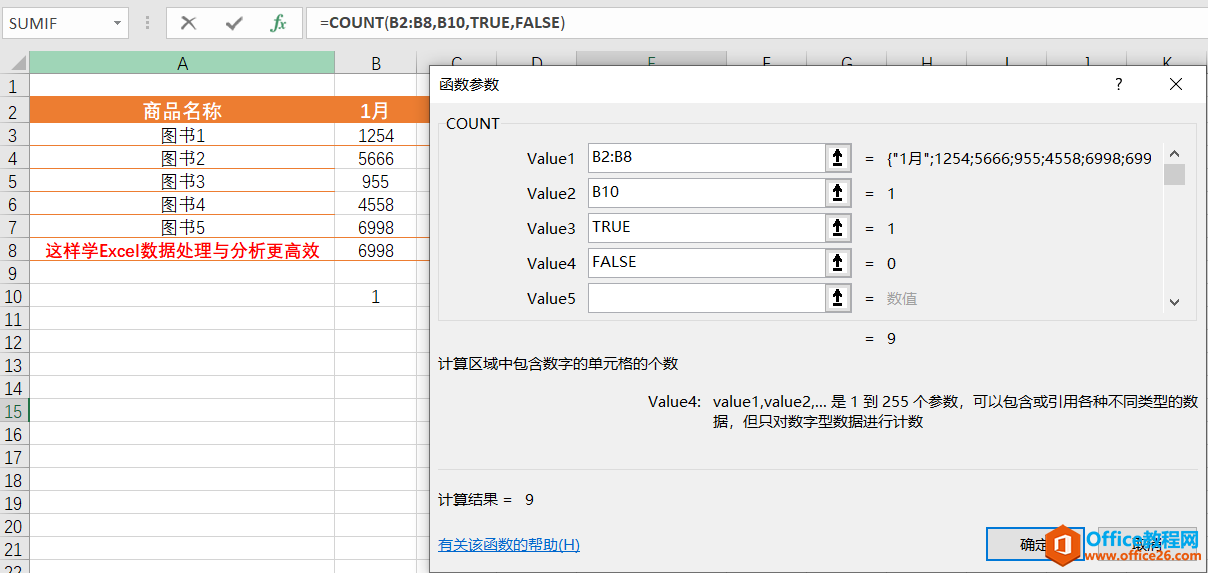This screenshot has height=573, width=1208.
Task: Click the empty Value5 input field
Action: [x=704, y=298]
